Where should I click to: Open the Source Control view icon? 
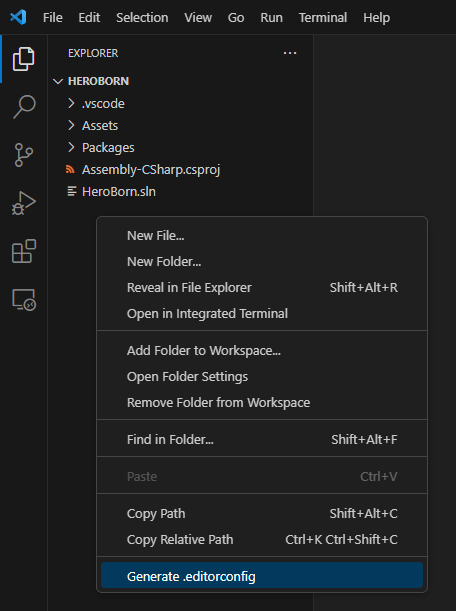tap(24, 155)
